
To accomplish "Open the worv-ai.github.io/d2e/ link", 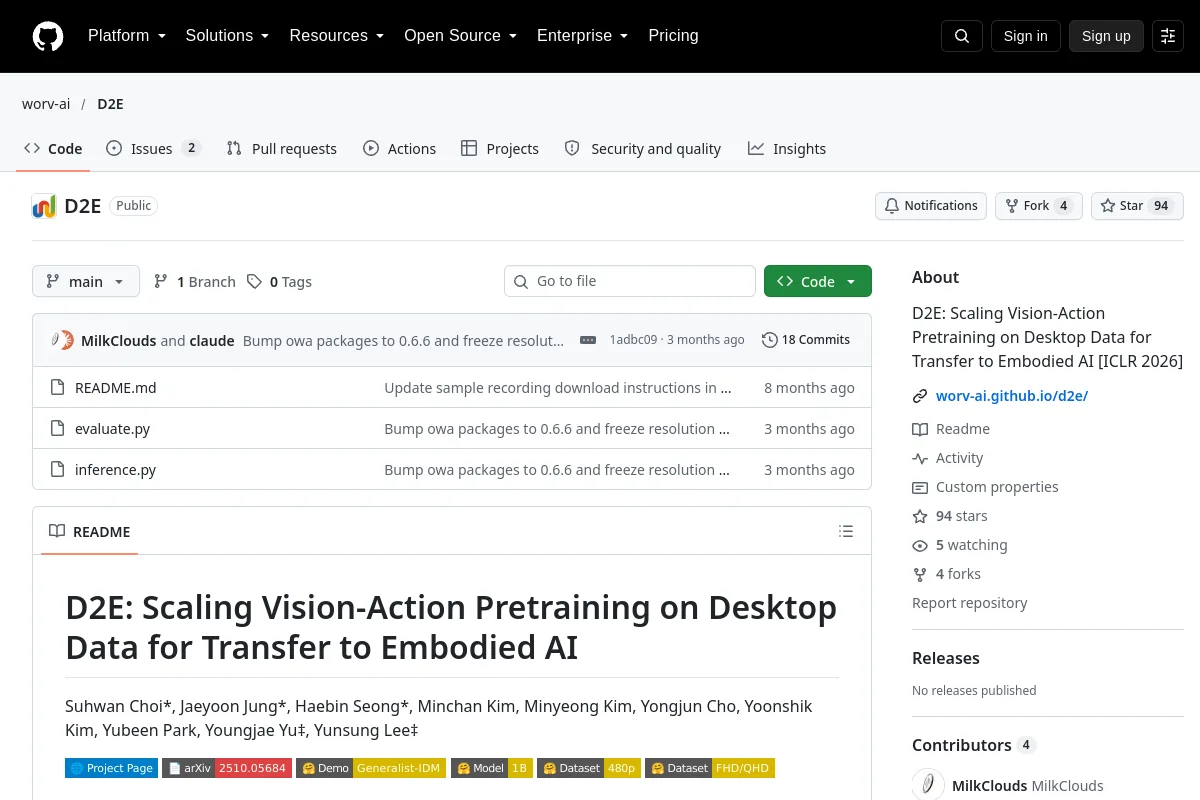I will [x=1012, y=396].
